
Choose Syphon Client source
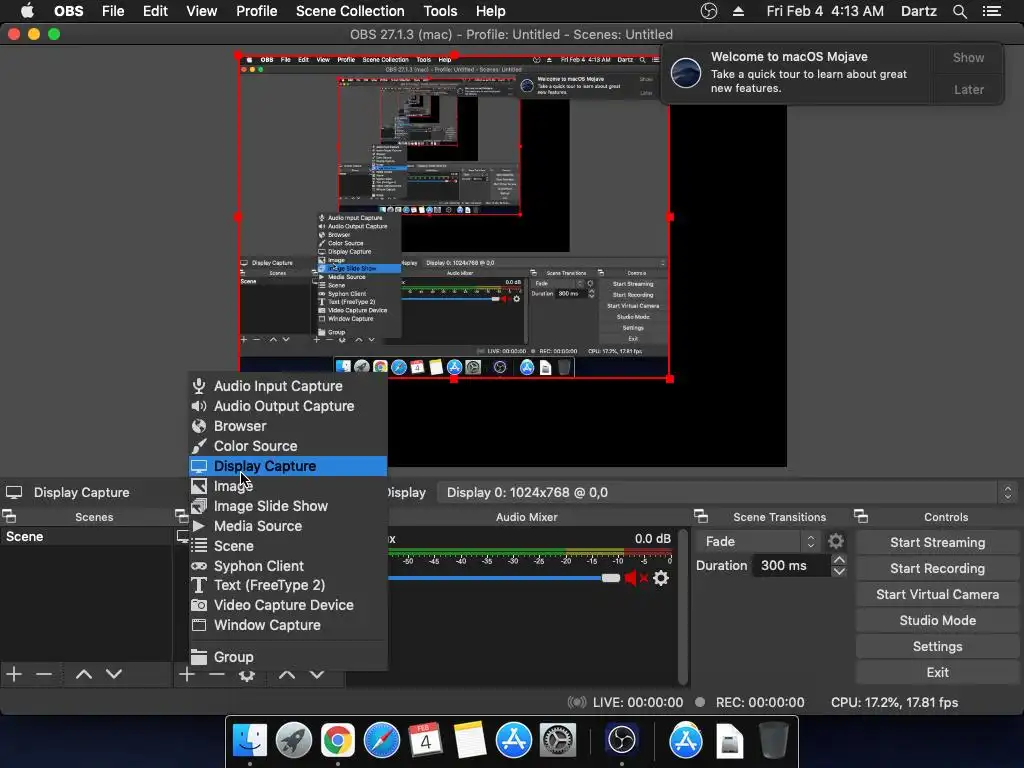click(288, 566)
